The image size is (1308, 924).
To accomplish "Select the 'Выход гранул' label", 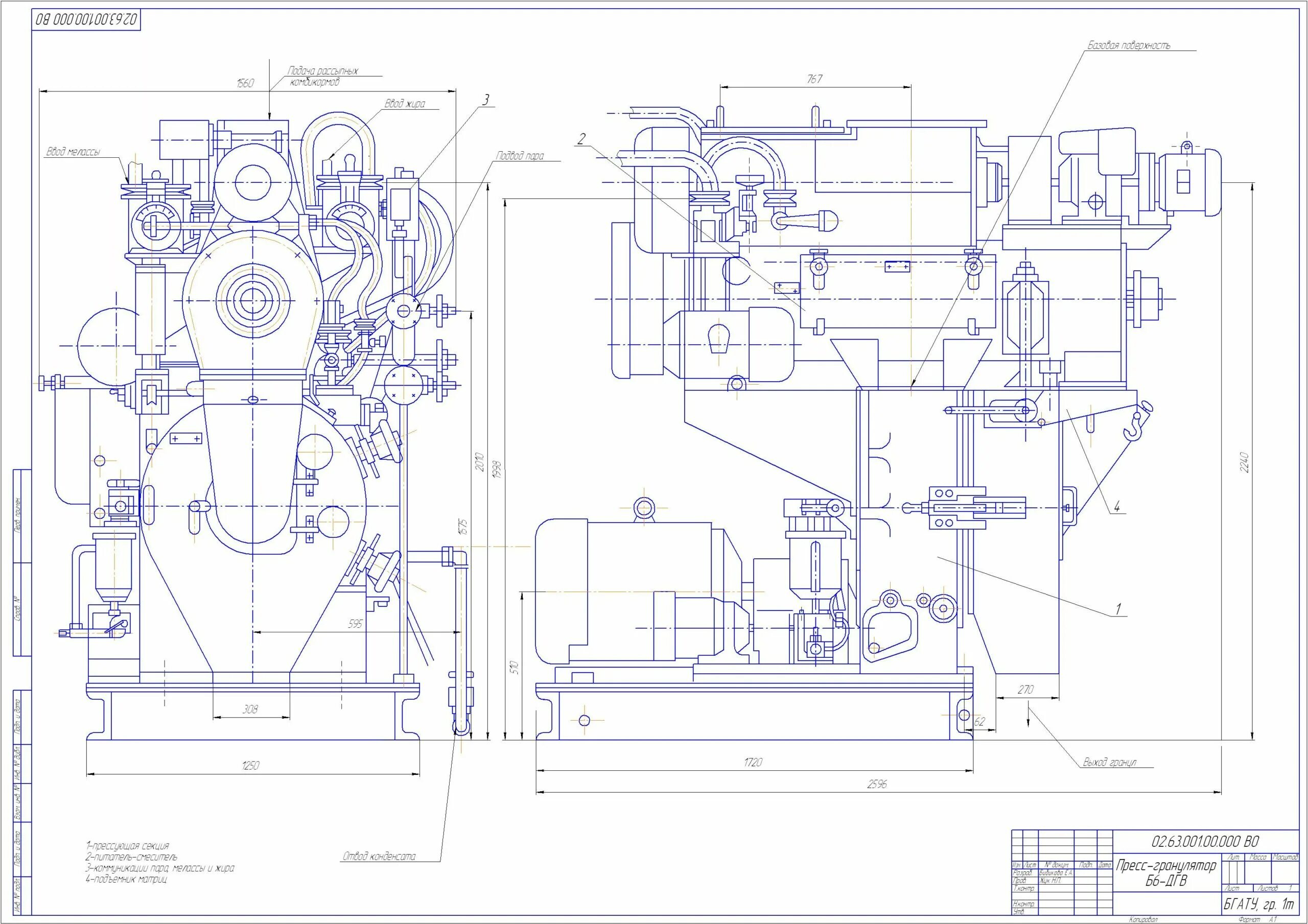I will [1110, 763].
